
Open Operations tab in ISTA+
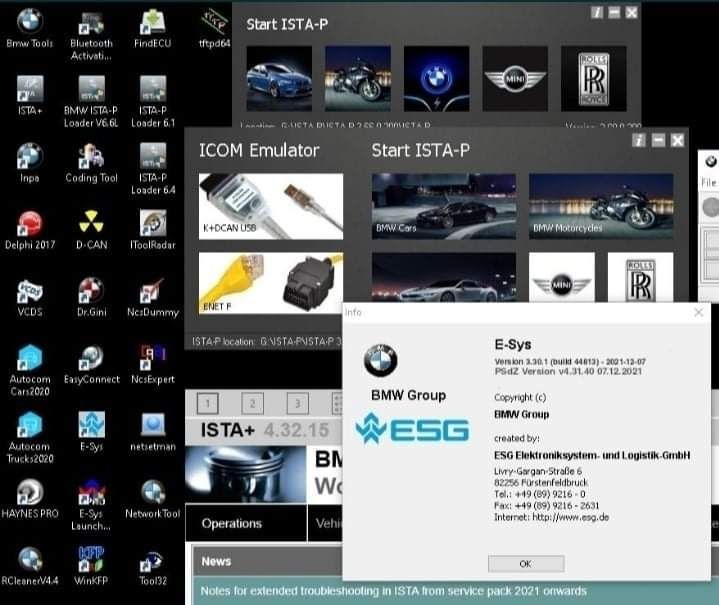(x=246, y=523)
